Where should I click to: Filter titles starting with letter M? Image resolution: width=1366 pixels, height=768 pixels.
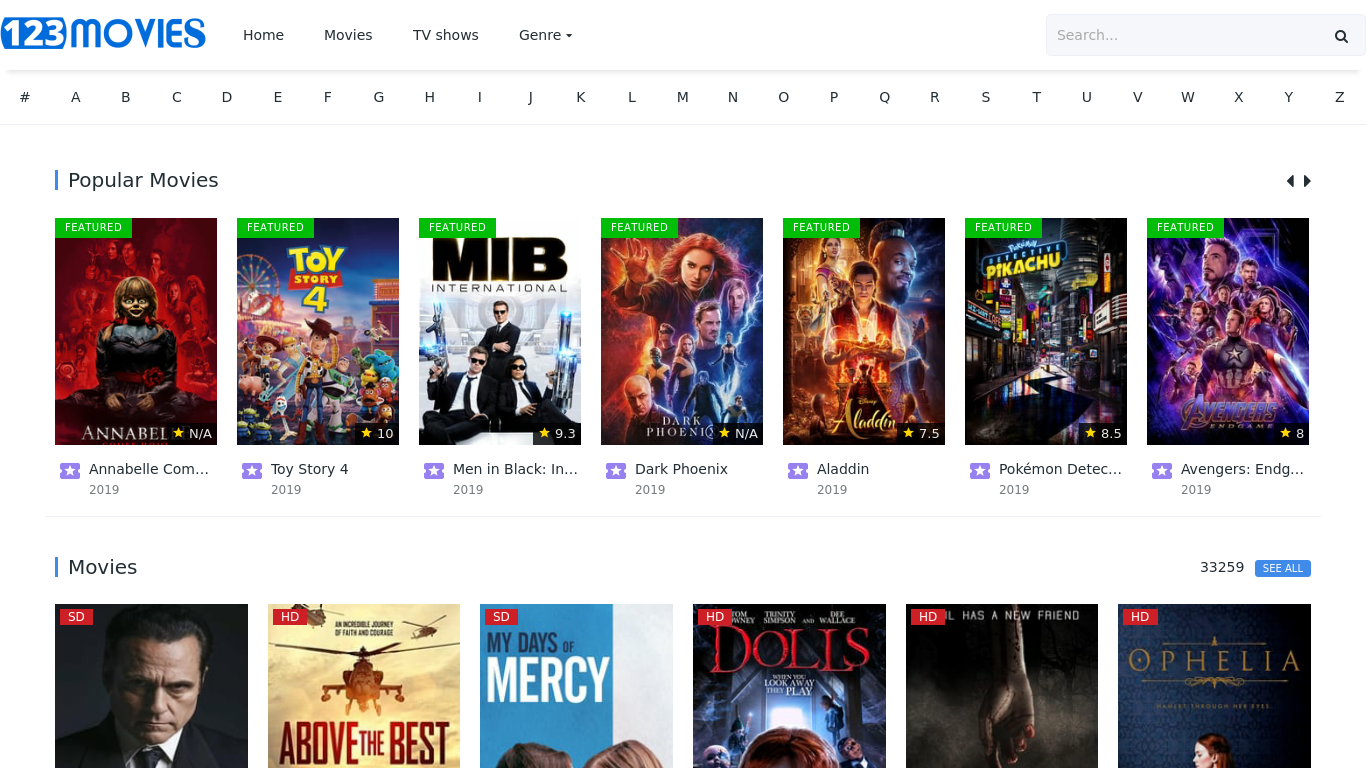(682, 97)
